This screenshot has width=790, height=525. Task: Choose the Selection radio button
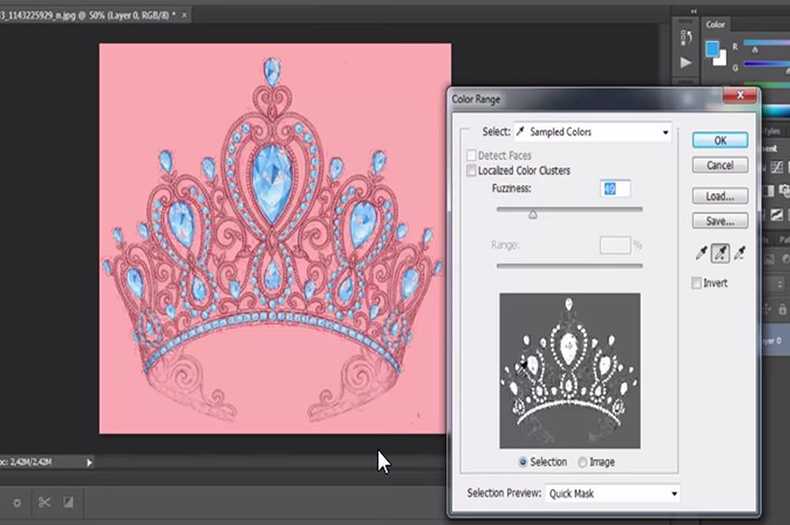click(523, 462)
